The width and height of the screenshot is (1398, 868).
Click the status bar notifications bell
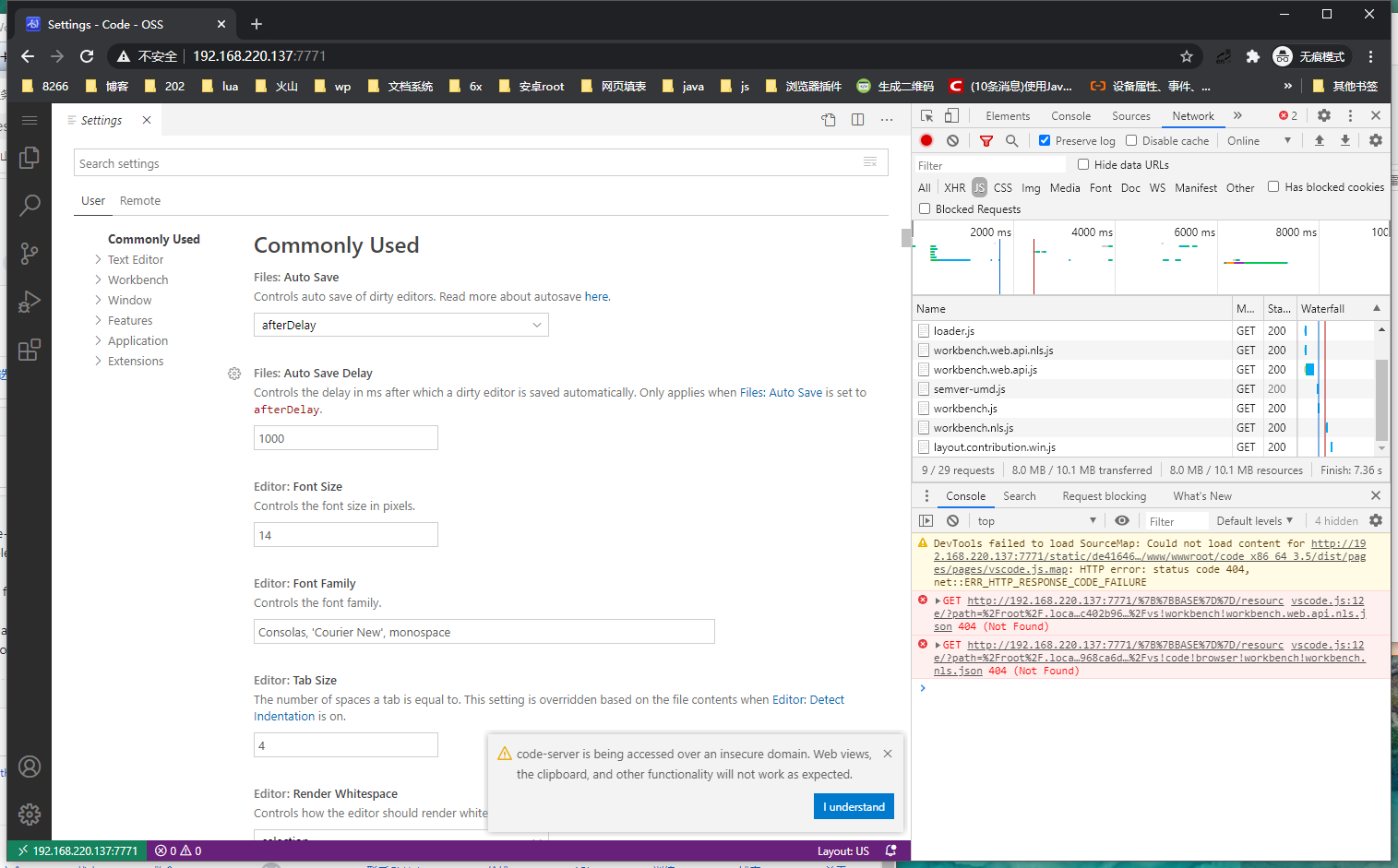tap(890, 850)
